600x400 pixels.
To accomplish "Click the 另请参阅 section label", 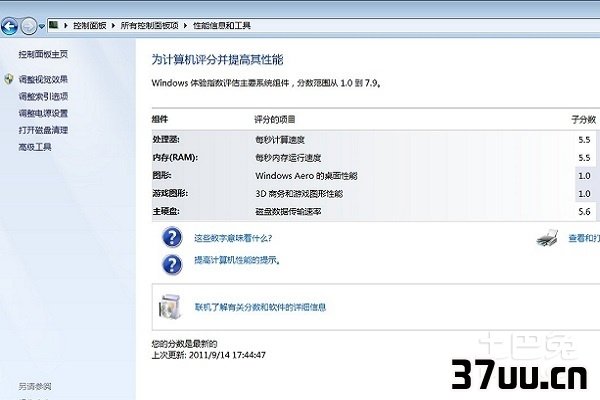I will 35,386.
